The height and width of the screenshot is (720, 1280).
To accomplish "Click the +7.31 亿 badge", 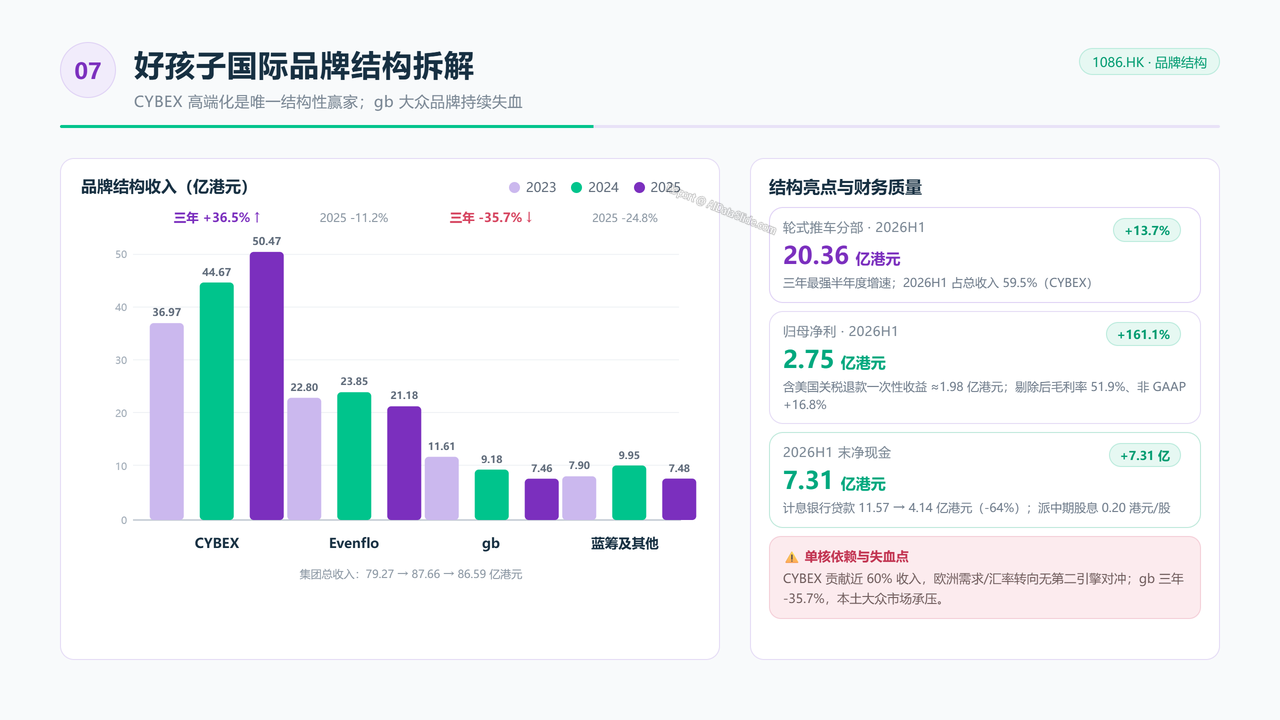I will pyautogui.click(x=1145, y=455).
